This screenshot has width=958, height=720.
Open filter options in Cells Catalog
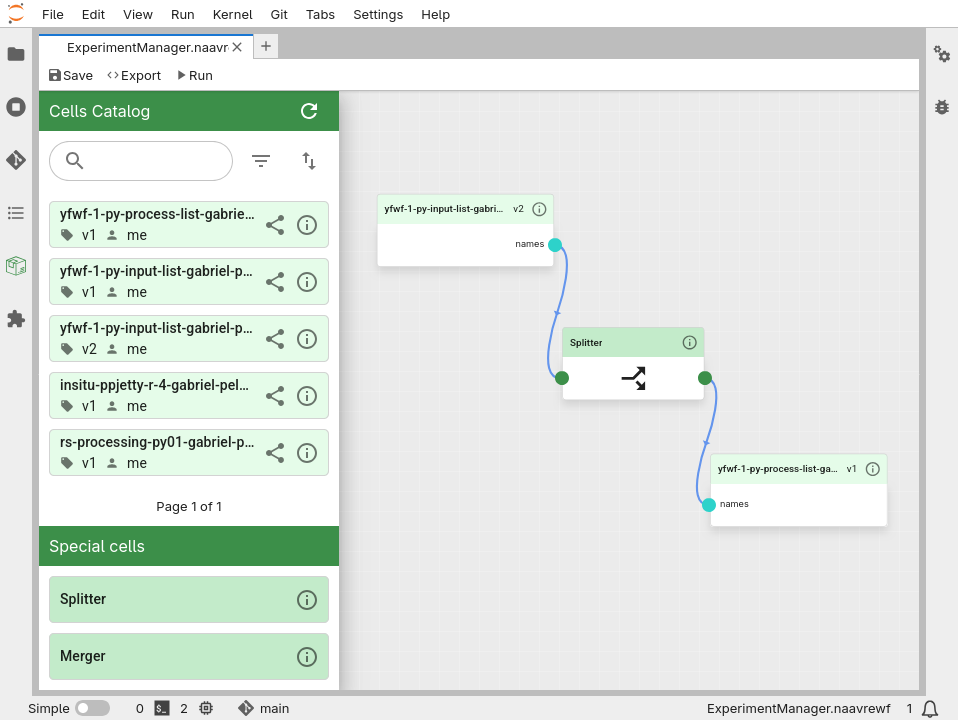pyautogui.click(x=261, y=160)
